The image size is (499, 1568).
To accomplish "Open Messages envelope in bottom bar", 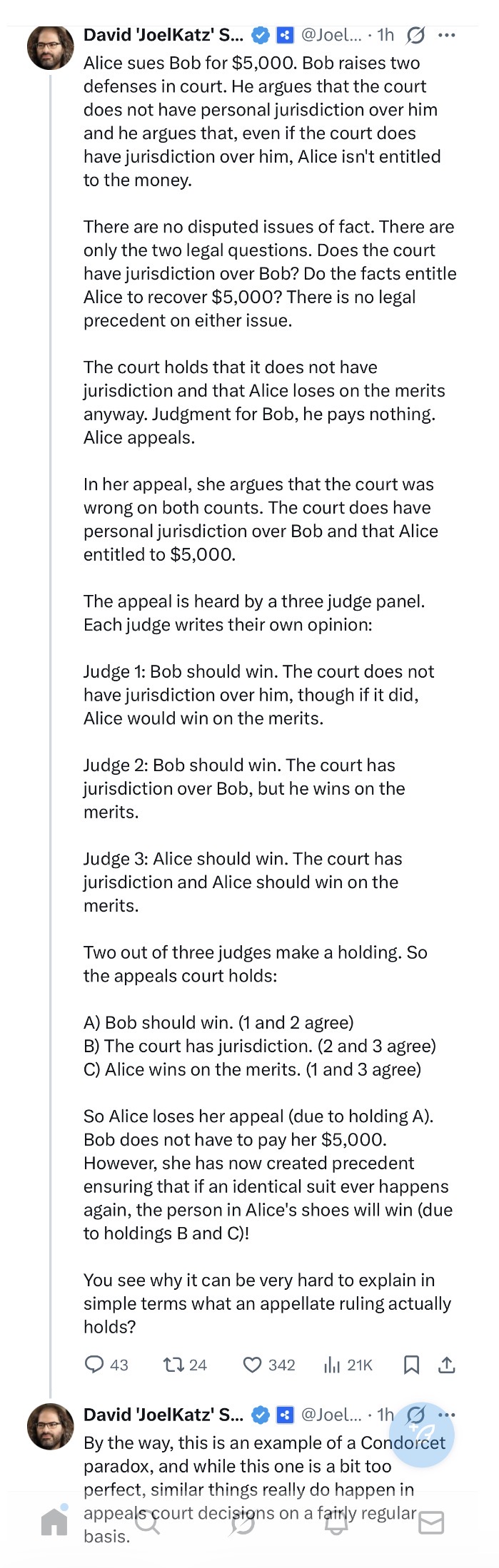I will tap(430, 1522).
